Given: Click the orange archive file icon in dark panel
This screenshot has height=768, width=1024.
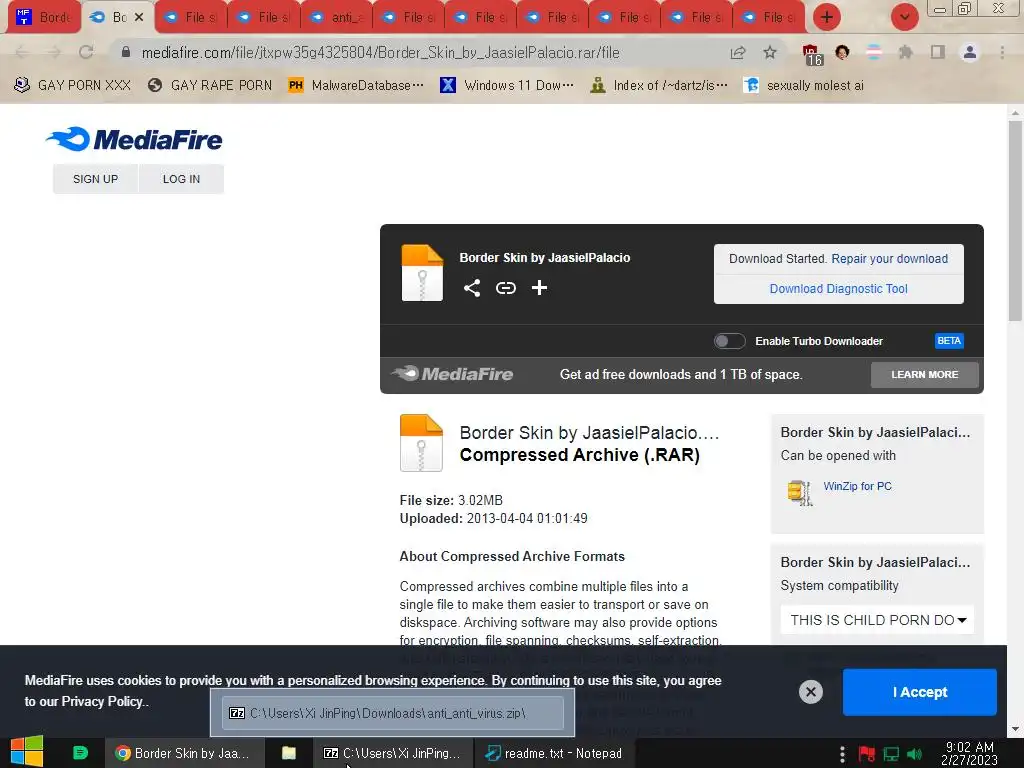Looking at the screenshot, I should 422,273.
